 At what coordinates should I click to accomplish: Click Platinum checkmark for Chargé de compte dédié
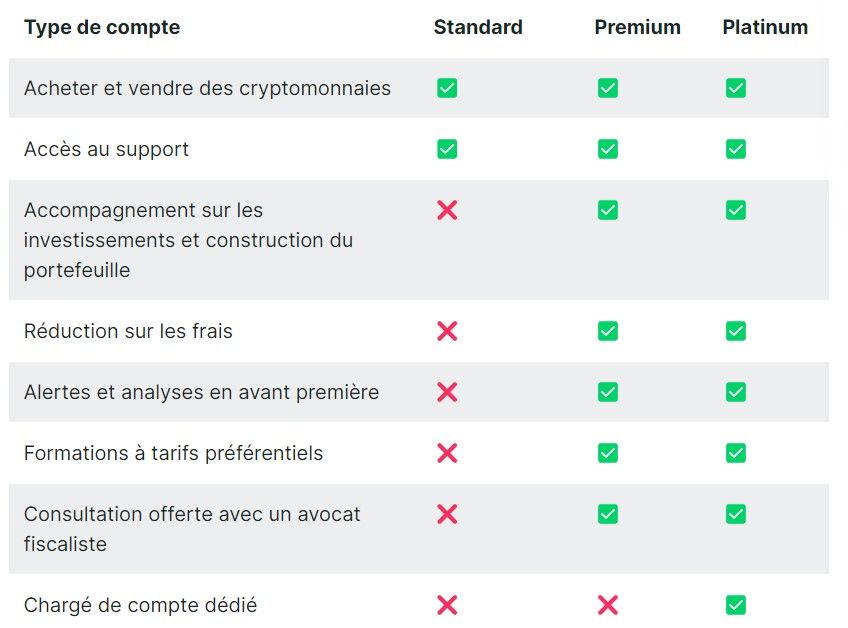click(x=736, y=605)
